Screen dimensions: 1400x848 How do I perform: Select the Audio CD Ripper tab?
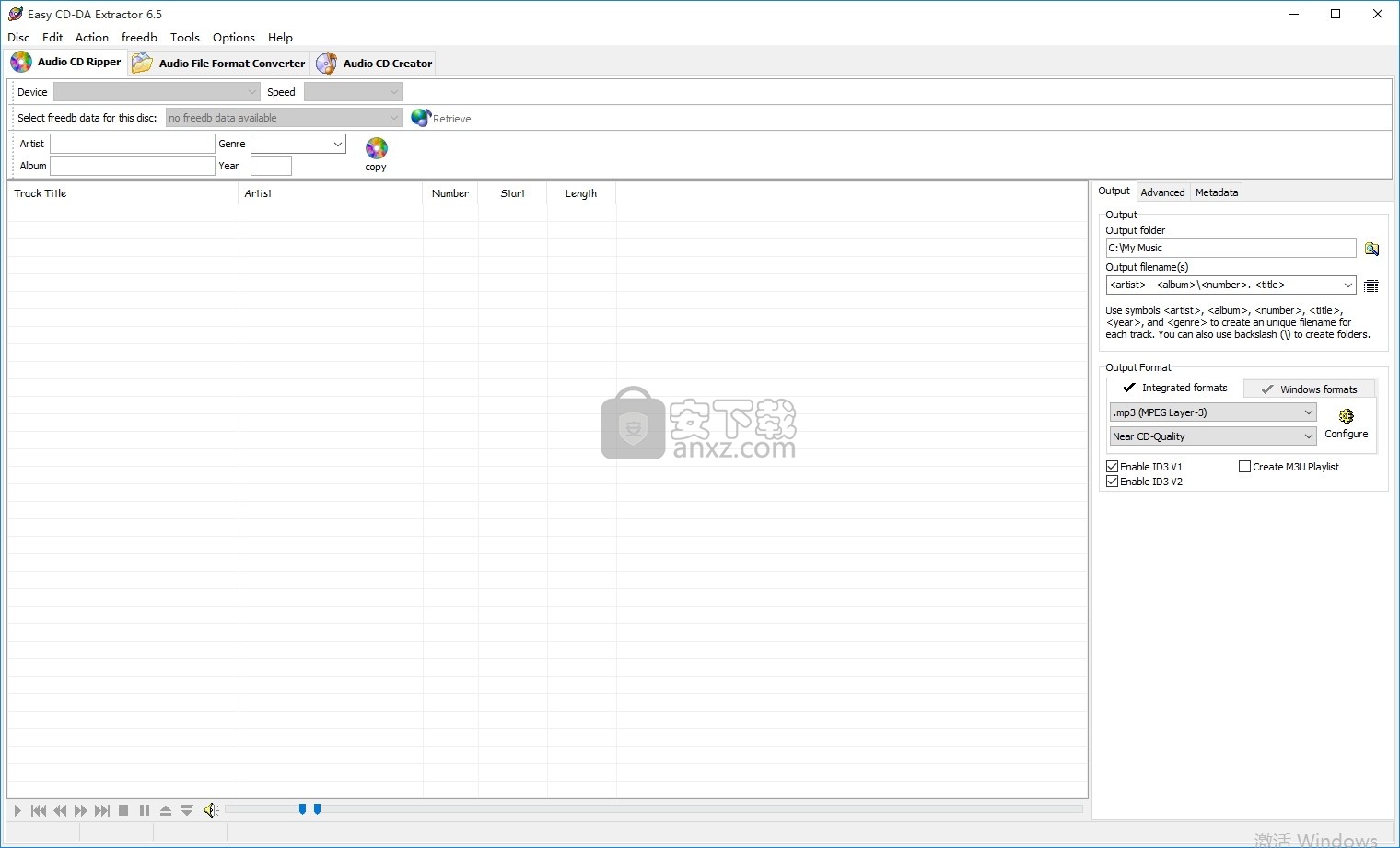coord(66,62)
